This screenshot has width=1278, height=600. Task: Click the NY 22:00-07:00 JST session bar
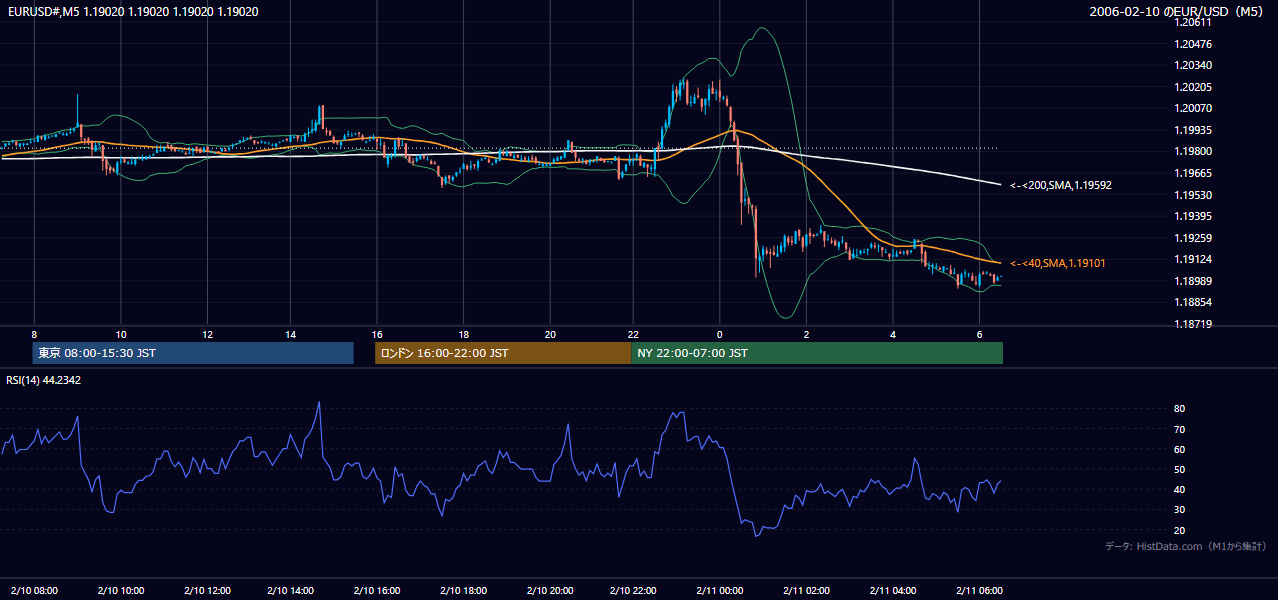click(817, 353)
